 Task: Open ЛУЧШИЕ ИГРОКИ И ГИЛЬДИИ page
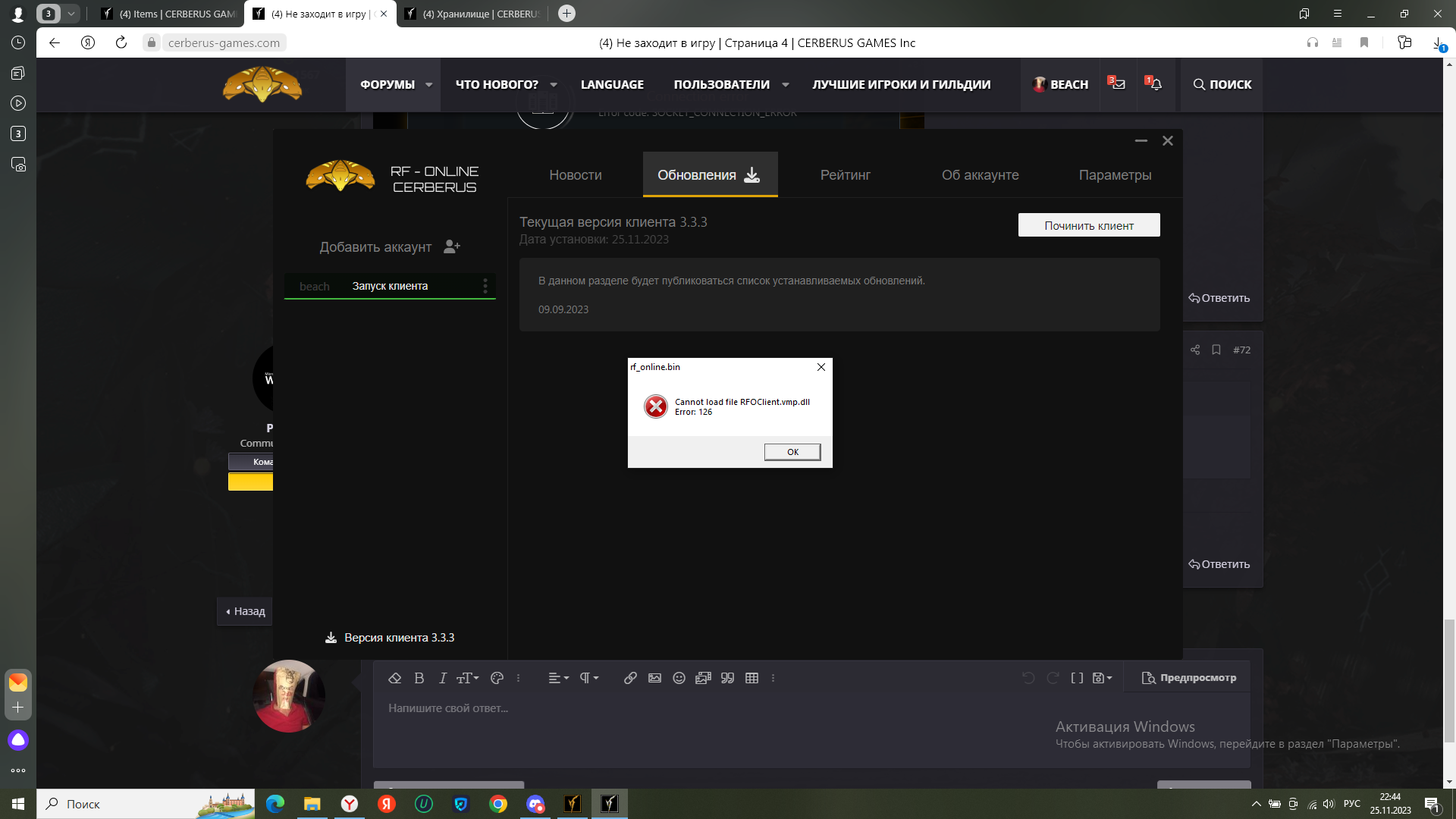click(901, 85)
